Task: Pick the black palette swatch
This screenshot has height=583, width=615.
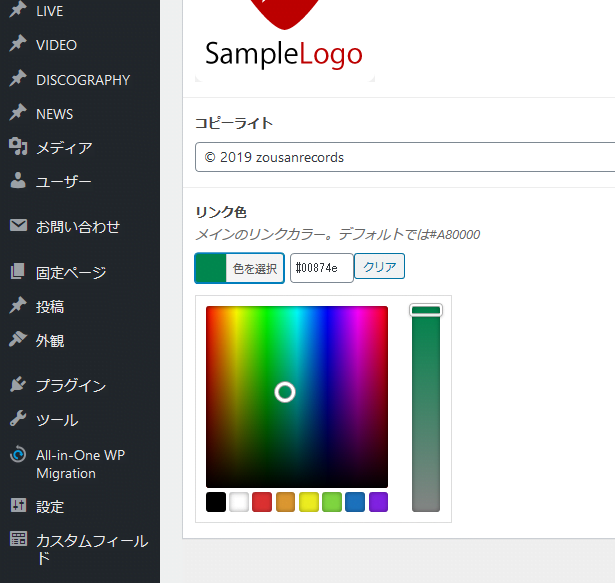Action: [216, 502]
